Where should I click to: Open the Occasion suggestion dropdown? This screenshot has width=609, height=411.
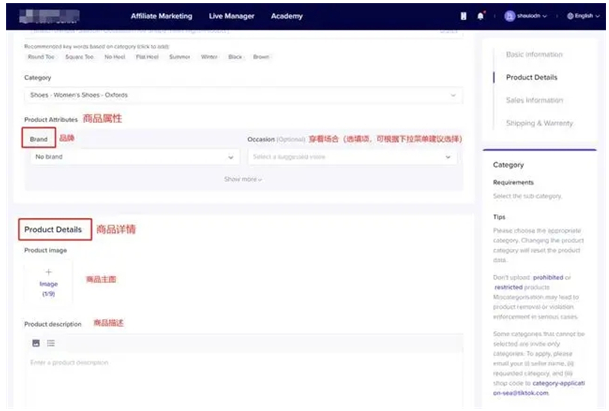point(352,157)
